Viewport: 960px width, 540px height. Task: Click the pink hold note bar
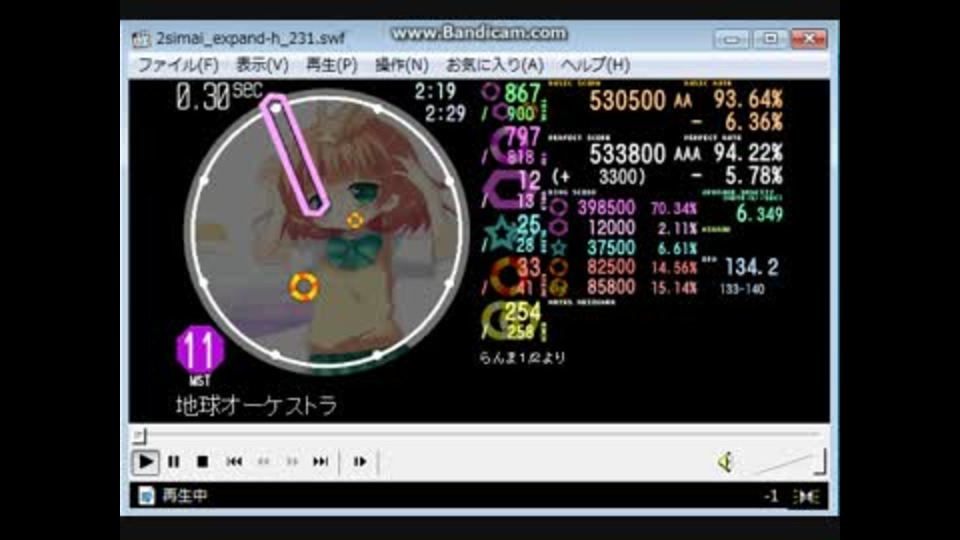pyautogui.click(x=294, y=154)
